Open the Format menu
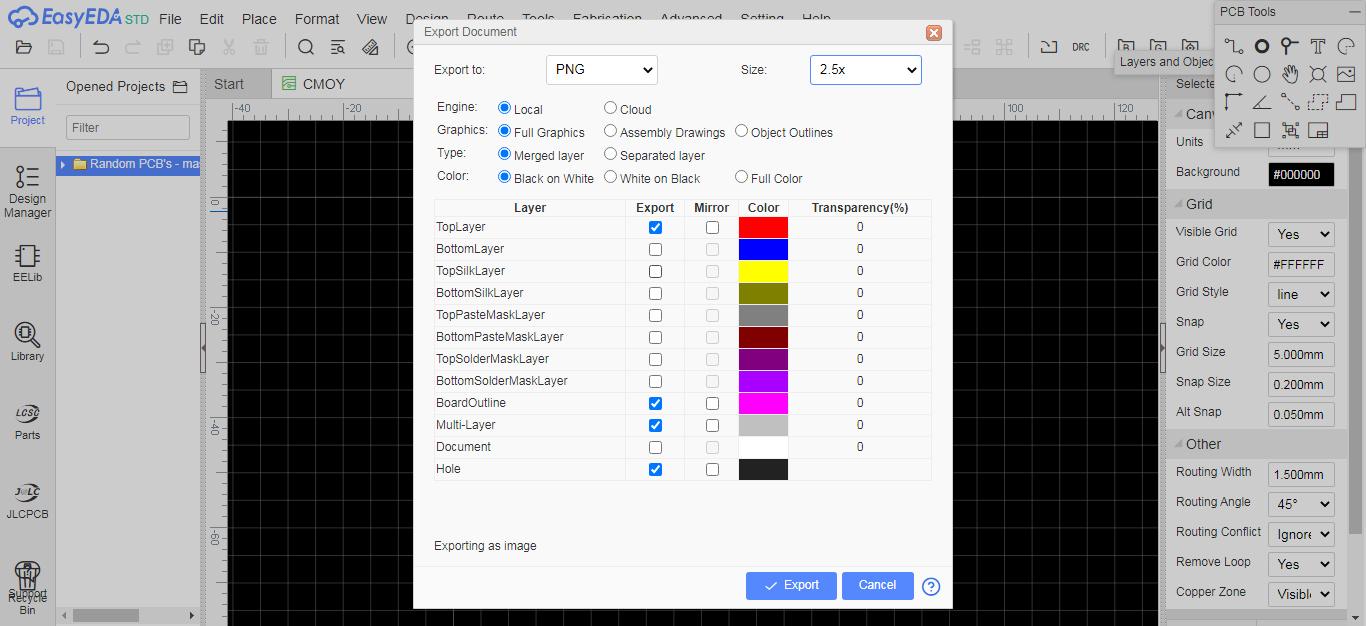The width and height of the screenshot is (1366, 626). click(317, 19)
